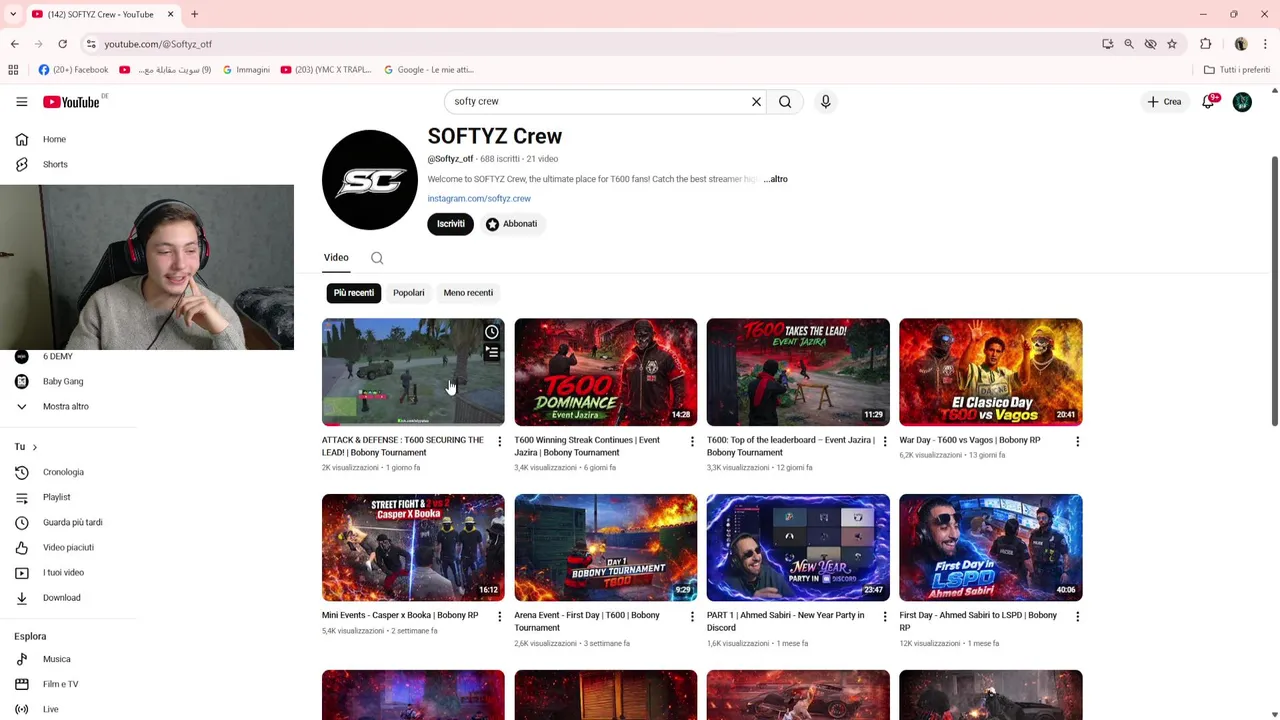Open YouTube notifications bell
The image size is (1280, 720).
[x=1208, y=101]
